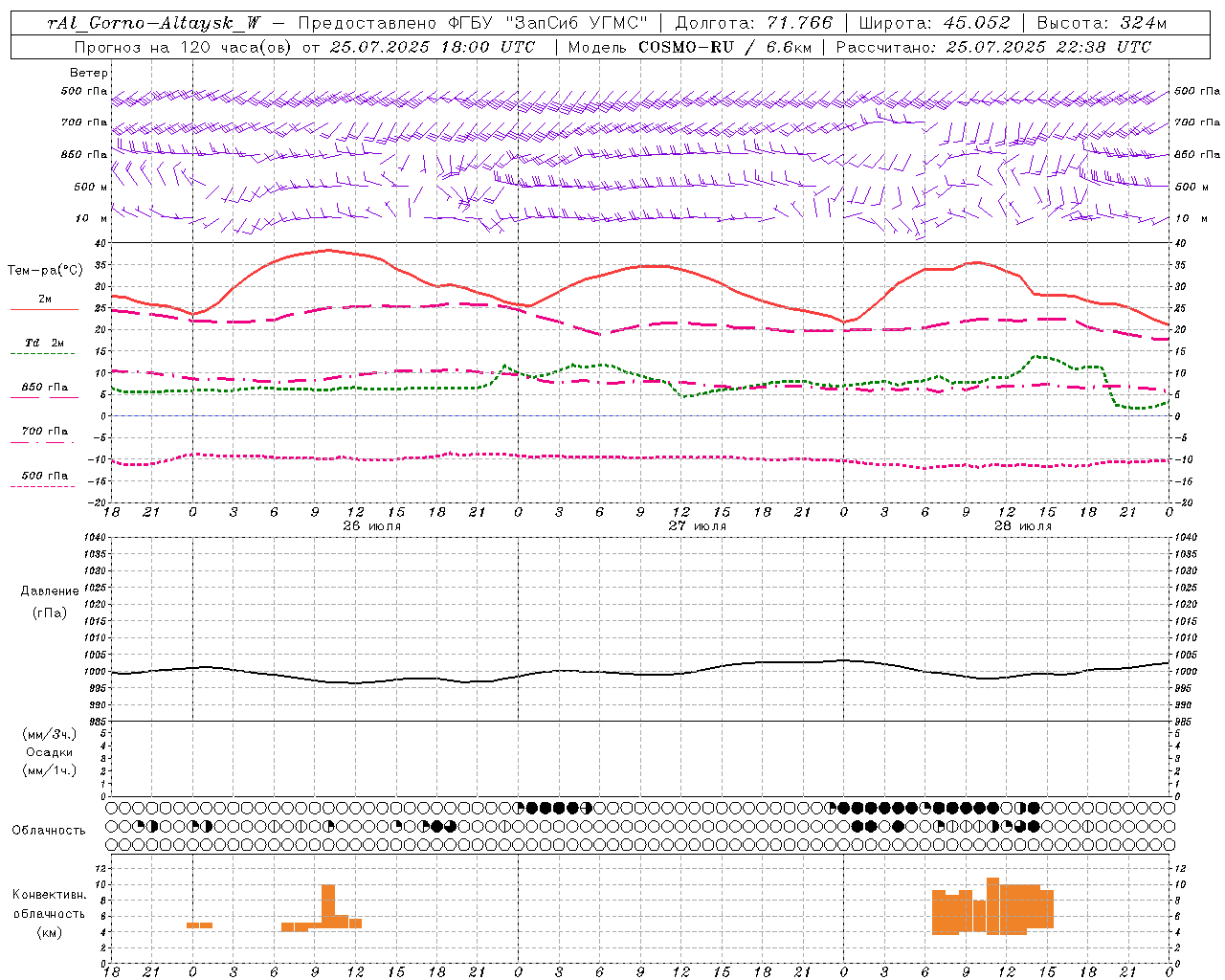Click the 2м temperature legend entry
The height and width of the screenshot is (980, 1225).
pos(45,299)
